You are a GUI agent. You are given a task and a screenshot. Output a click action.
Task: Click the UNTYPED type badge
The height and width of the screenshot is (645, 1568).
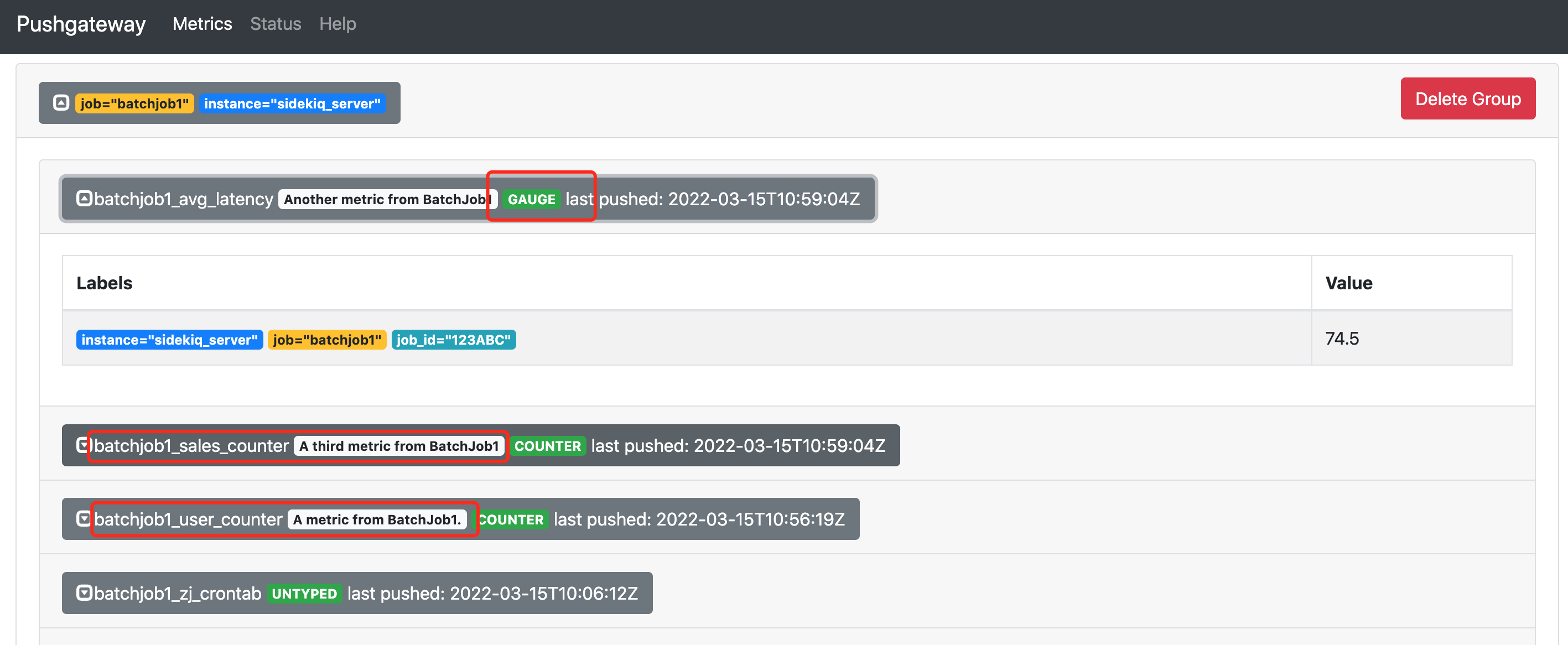304,594
